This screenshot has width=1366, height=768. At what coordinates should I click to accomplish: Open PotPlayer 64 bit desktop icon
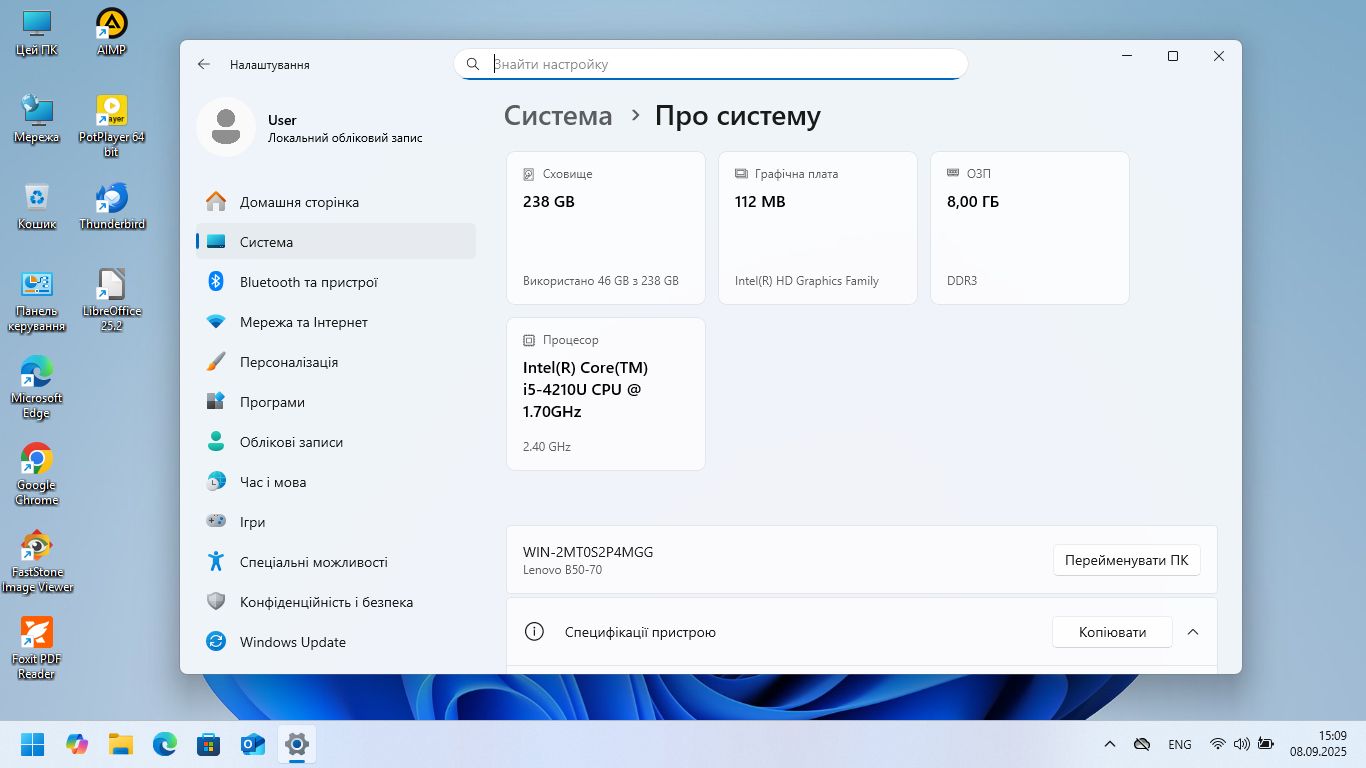point(111,126)
